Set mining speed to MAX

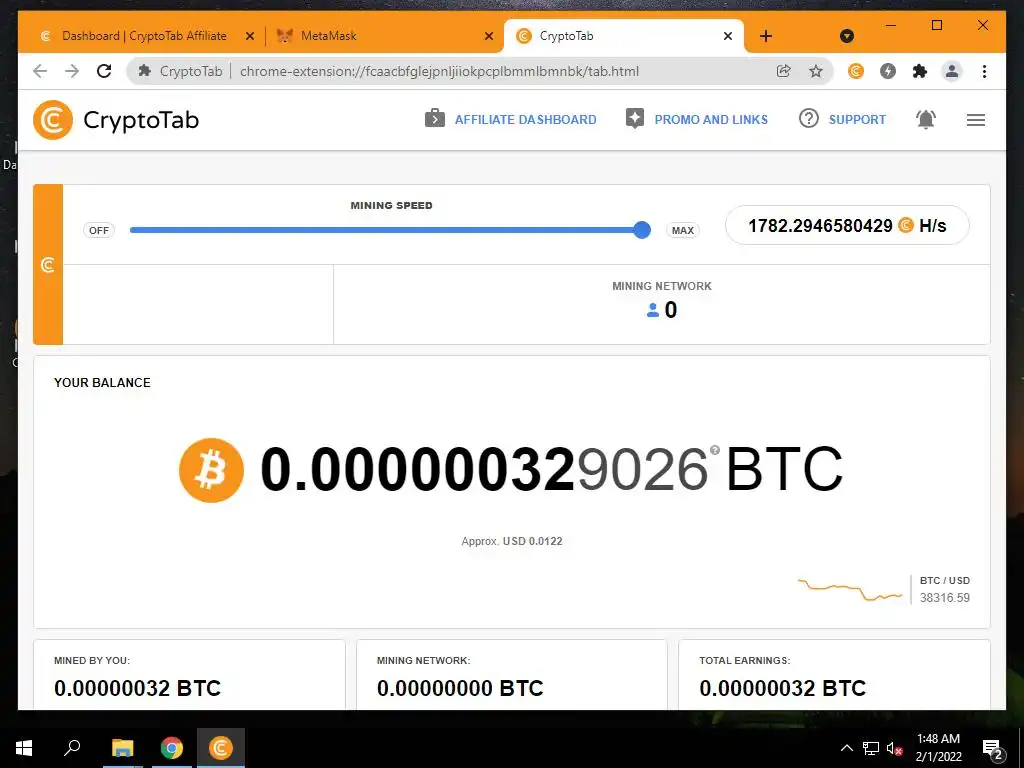(x=683, y=231)
